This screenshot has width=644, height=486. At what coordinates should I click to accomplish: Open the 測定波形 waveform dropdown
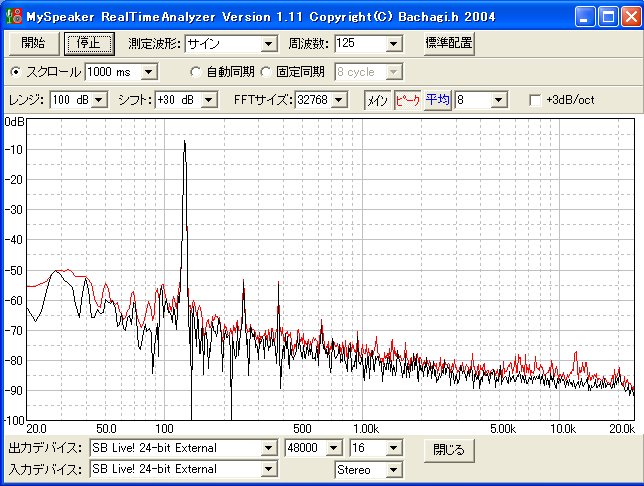tap(268, 44)
